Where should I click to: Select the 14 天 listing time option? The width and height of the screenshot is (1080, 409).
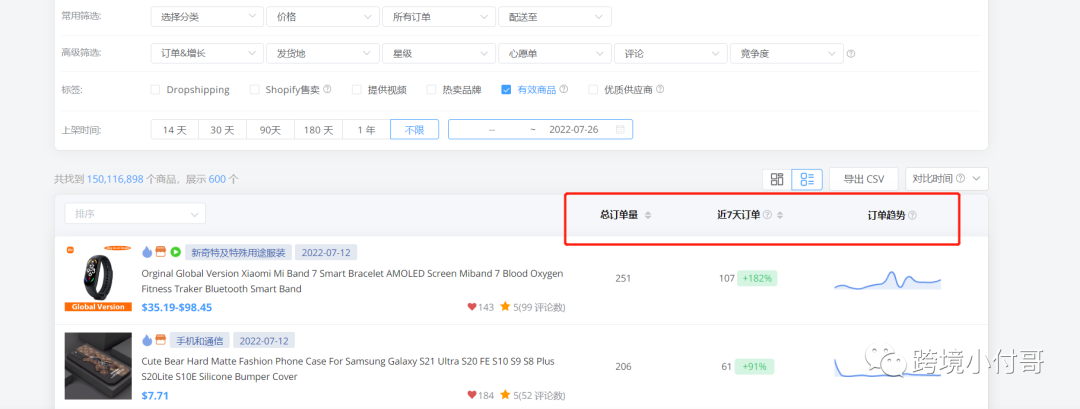pos(175,129)
